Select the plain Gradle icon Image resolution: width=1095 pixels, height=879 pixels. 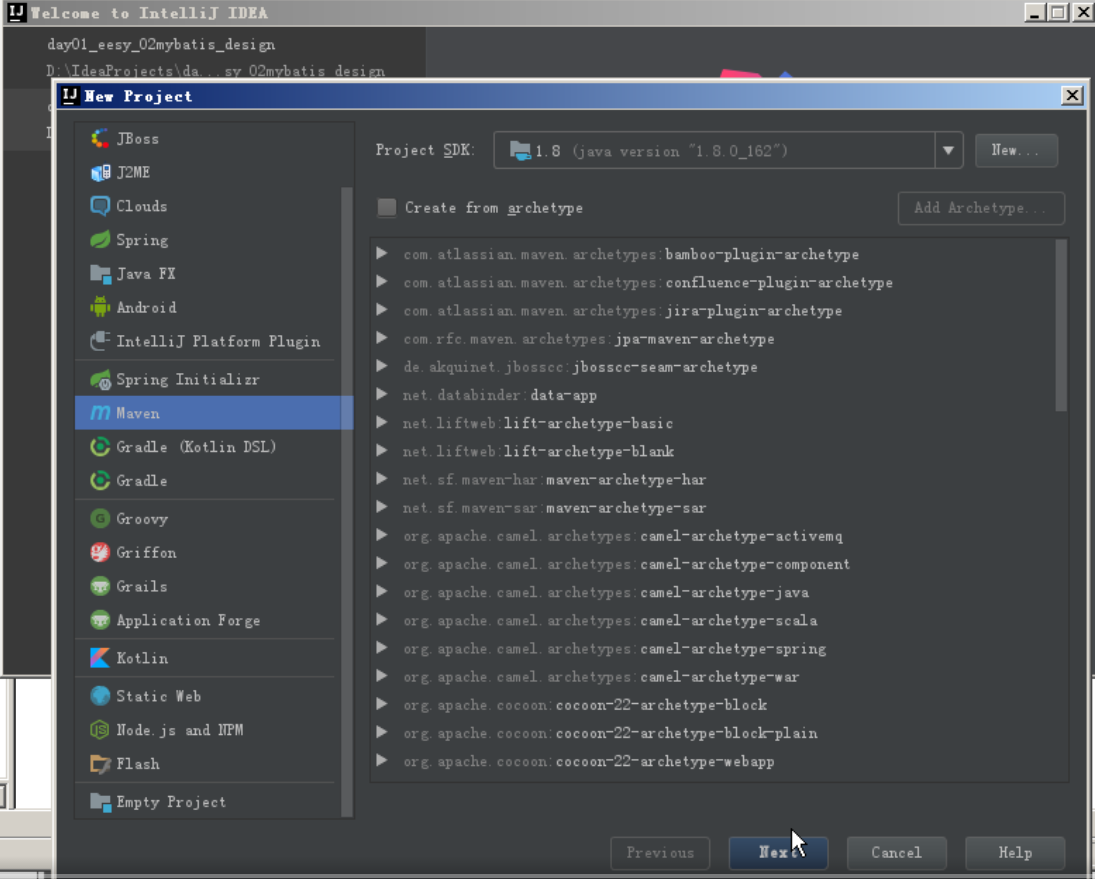[100, 480]
